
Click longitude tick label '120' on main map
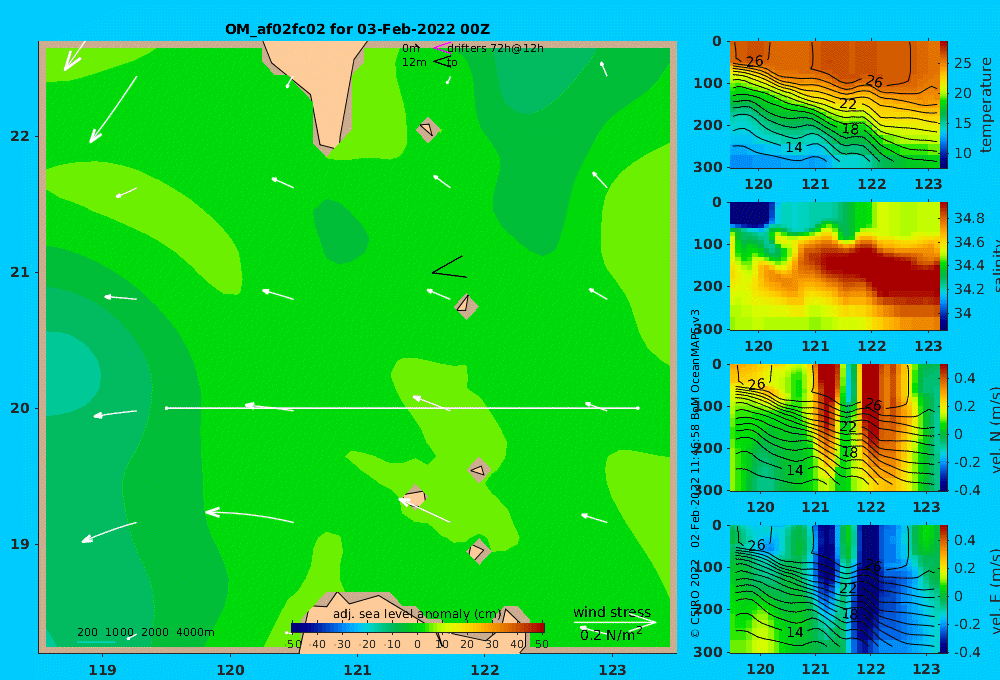(x=230, y=670)
